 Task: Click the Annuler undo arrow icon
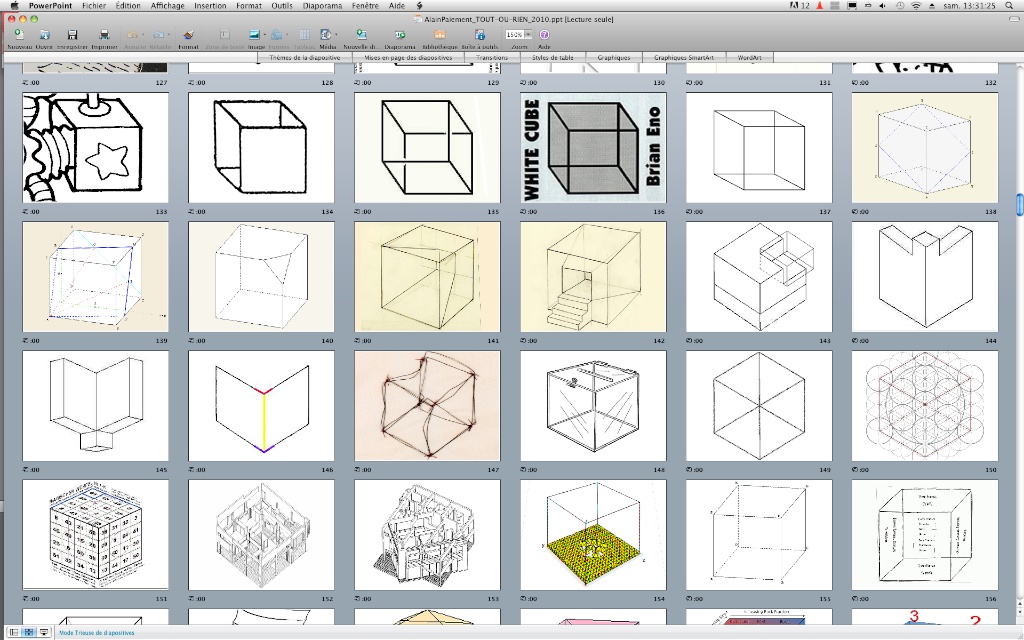(x=132, y=35)
